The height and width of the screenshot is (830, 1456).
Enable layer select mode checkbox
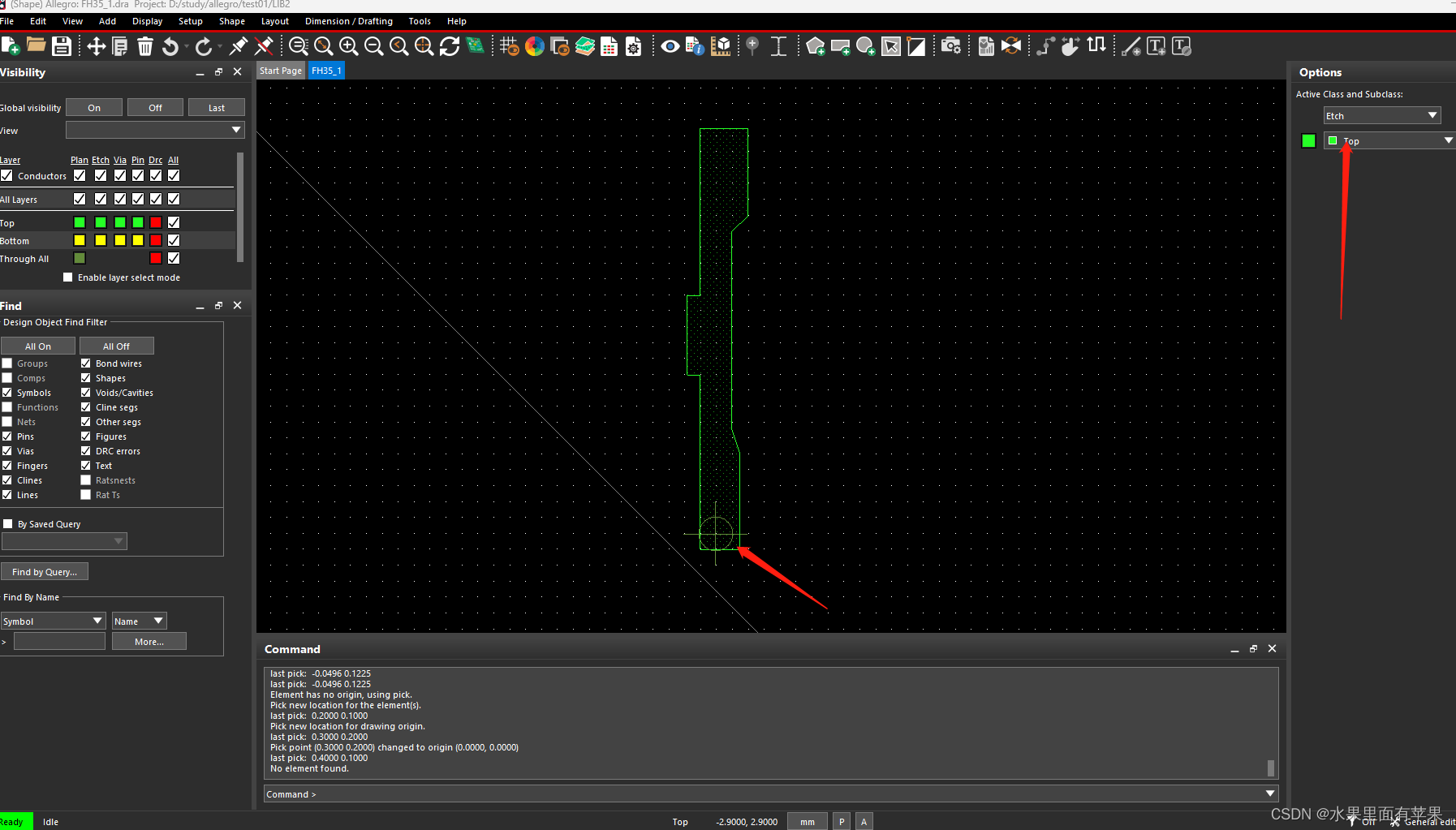coord(68,277)
